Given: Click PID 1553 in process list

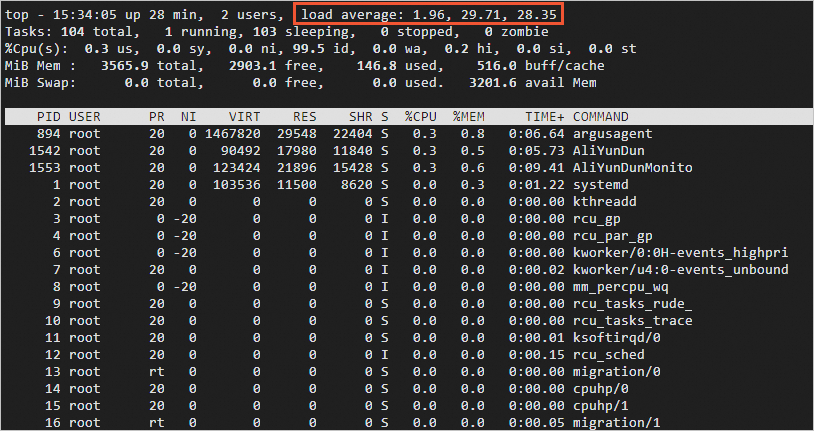Looking at the screenshot, I should tap(45, 168).
